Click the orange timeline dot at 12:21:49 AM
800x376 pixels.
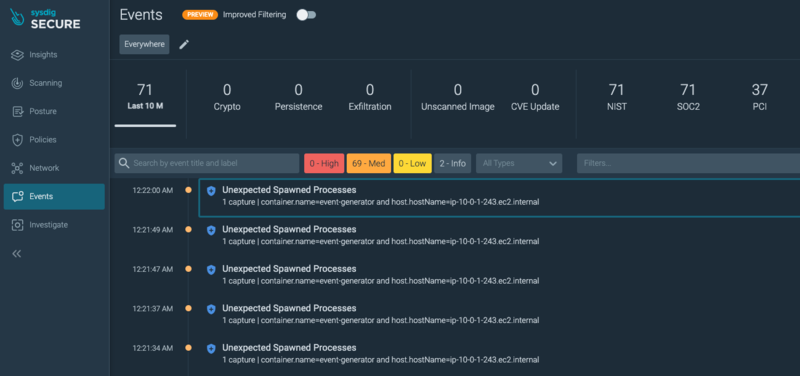point(188,230)
